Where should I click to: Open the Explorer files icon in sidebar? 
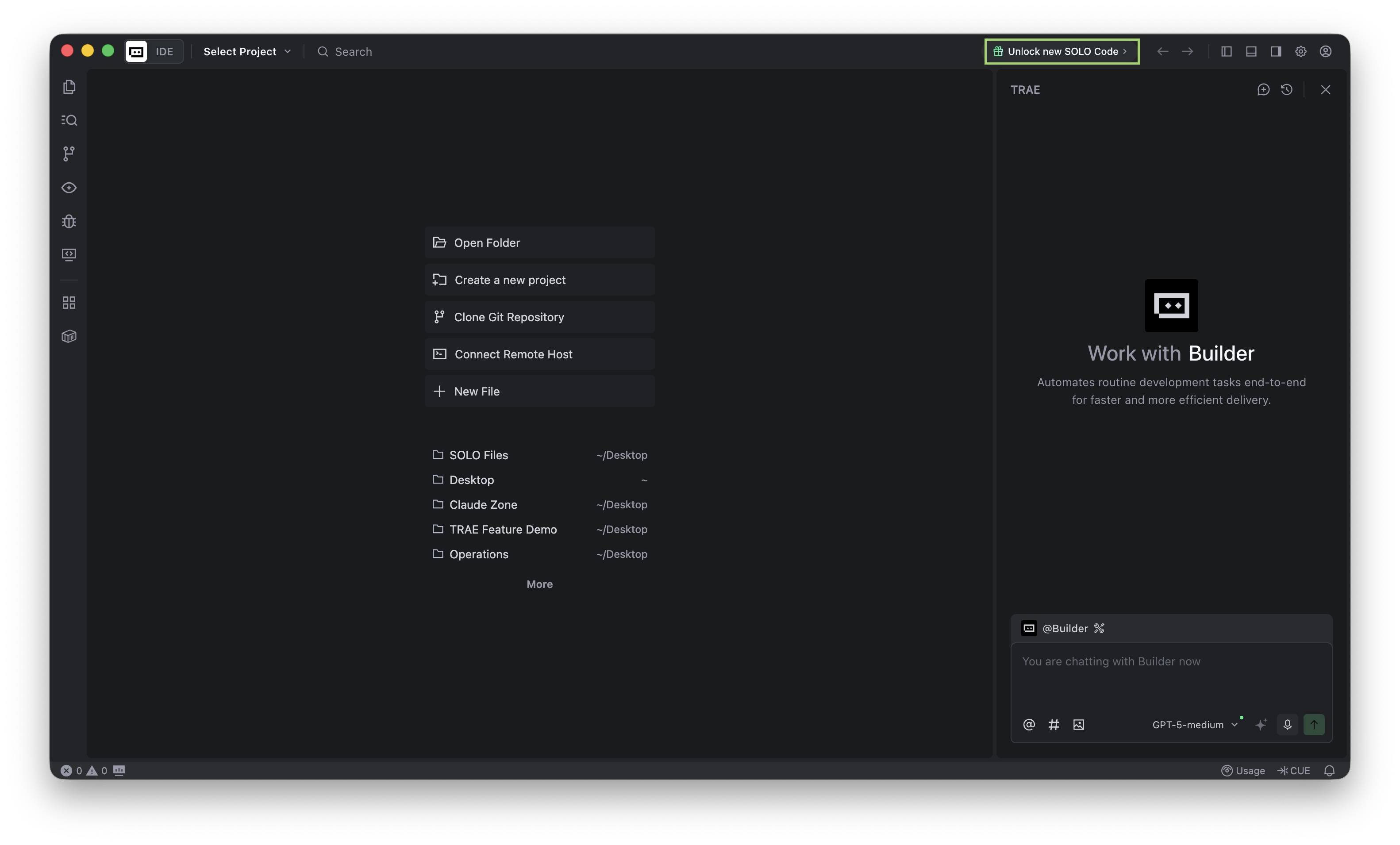69,87
